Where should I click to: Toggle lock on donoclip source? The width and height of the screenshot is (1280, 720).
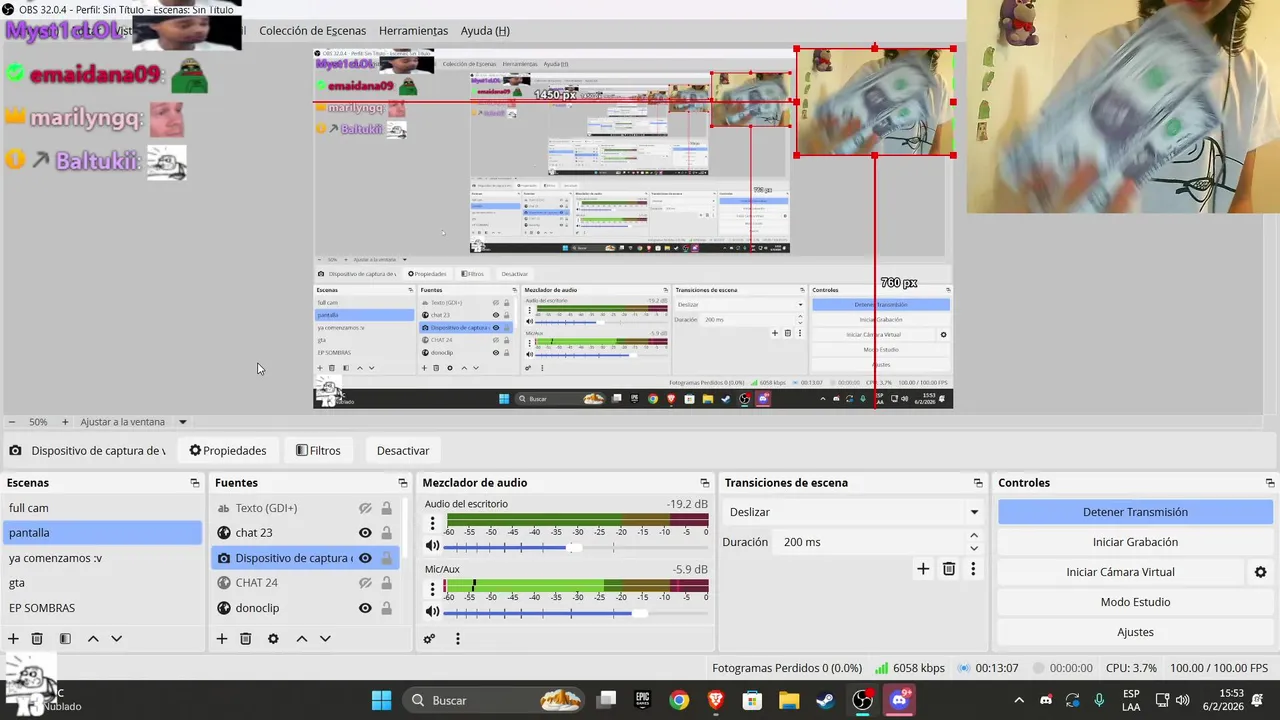387,608
